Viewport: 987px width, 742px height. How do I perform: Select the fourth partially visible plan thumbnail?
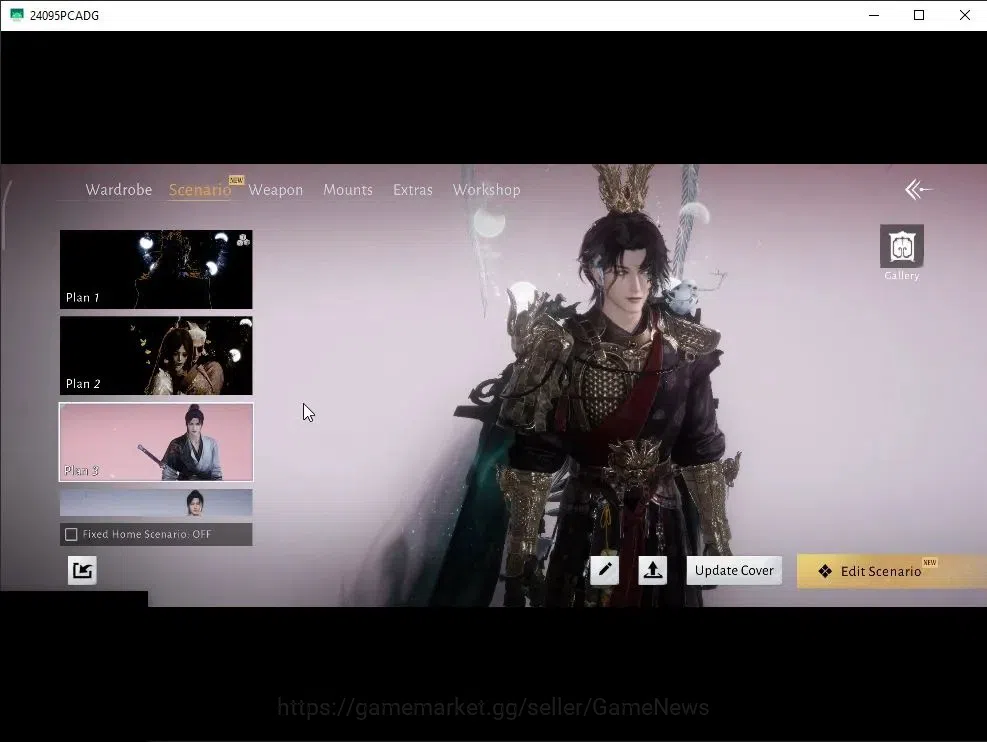coord(156,503)
